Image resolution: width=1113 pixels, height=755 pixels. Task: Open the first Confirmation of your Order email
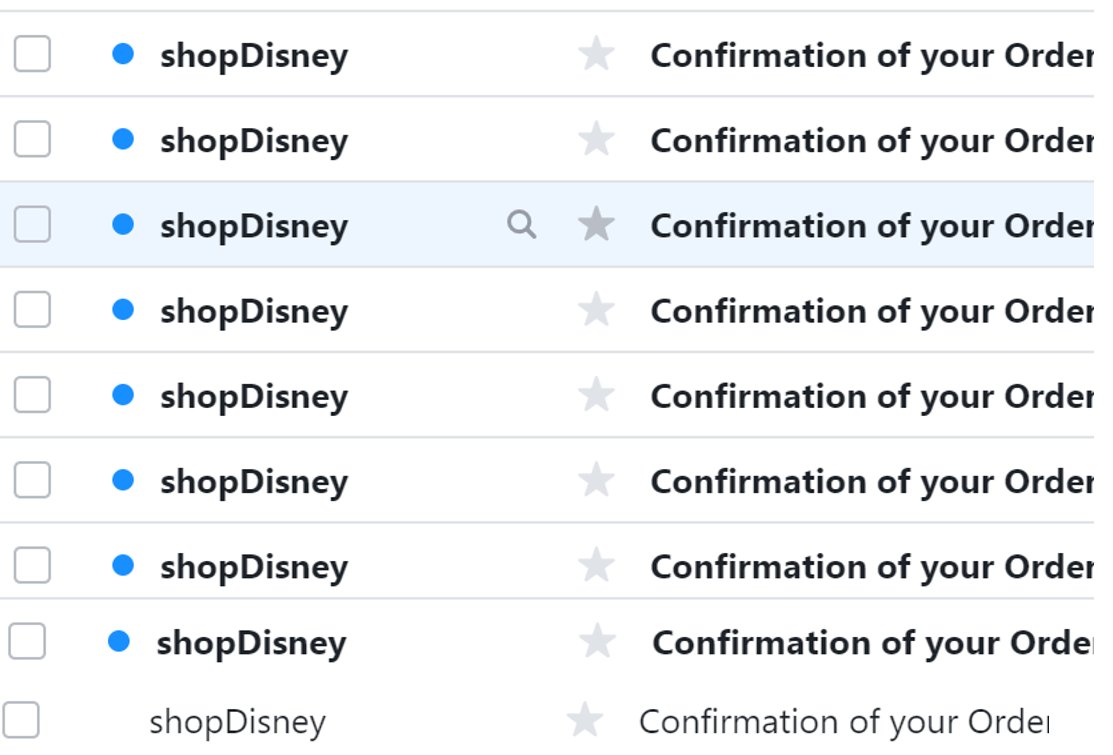click(872, 55)
